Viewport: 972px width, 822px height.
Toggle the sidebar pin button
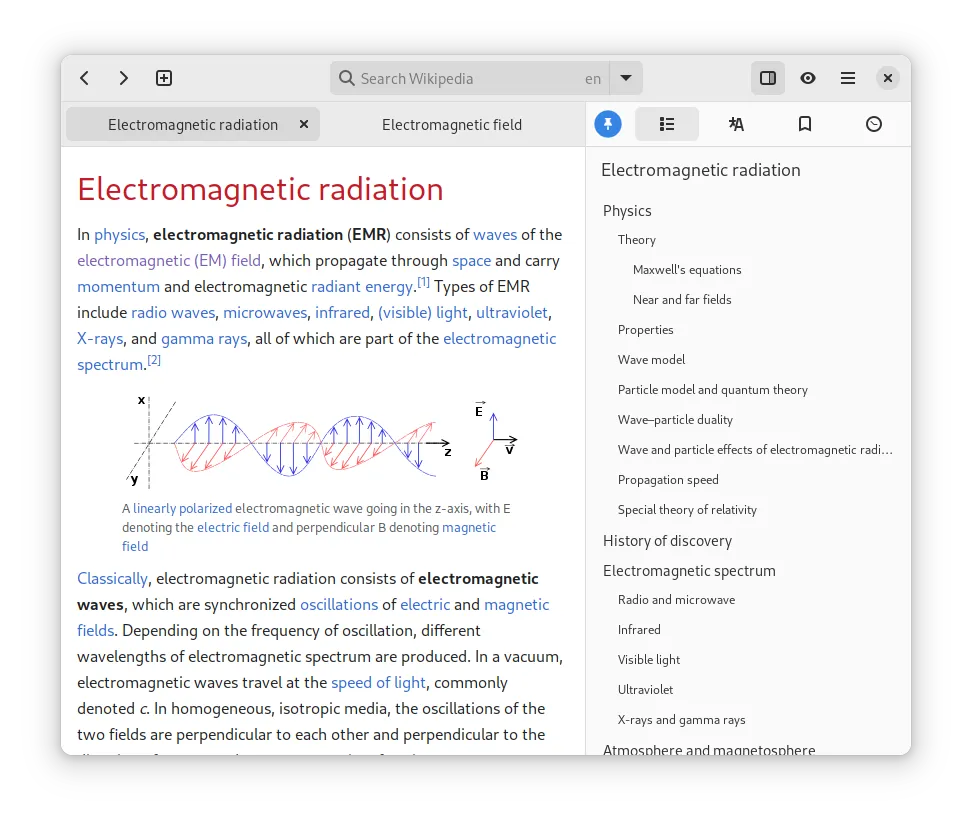(x=608, y=124)
